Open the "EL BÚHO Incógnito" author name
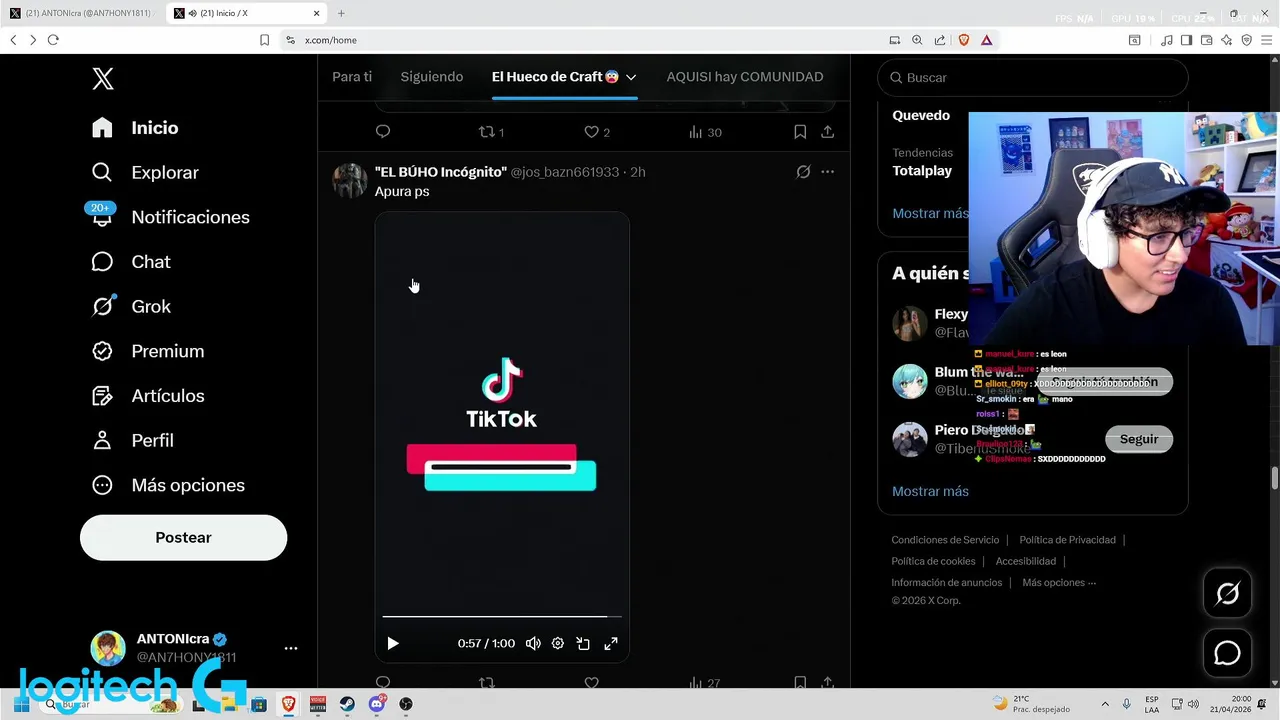The width and height of the screenshot is (1280, 720). tap(441, 172)
